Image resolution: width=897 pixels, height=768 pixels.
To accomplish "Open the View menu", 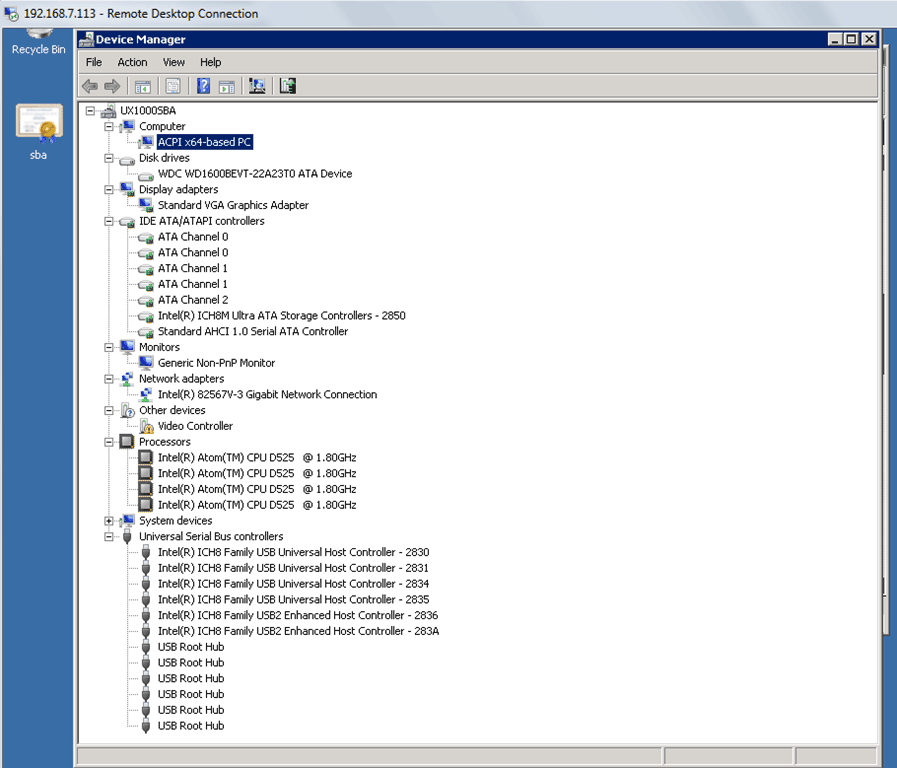I will [173, 62].
